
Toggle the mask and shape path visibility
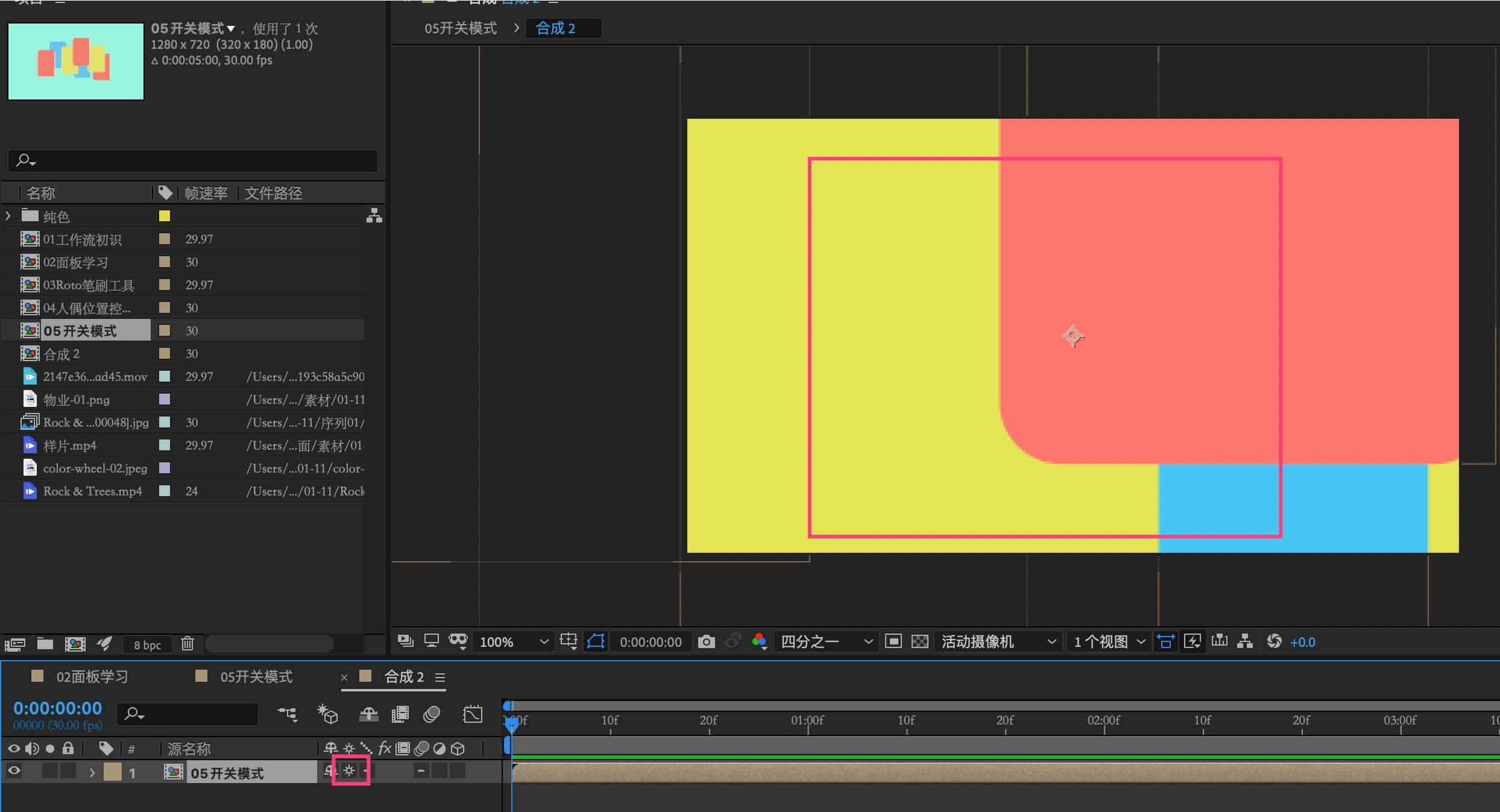tap(596, 641)
